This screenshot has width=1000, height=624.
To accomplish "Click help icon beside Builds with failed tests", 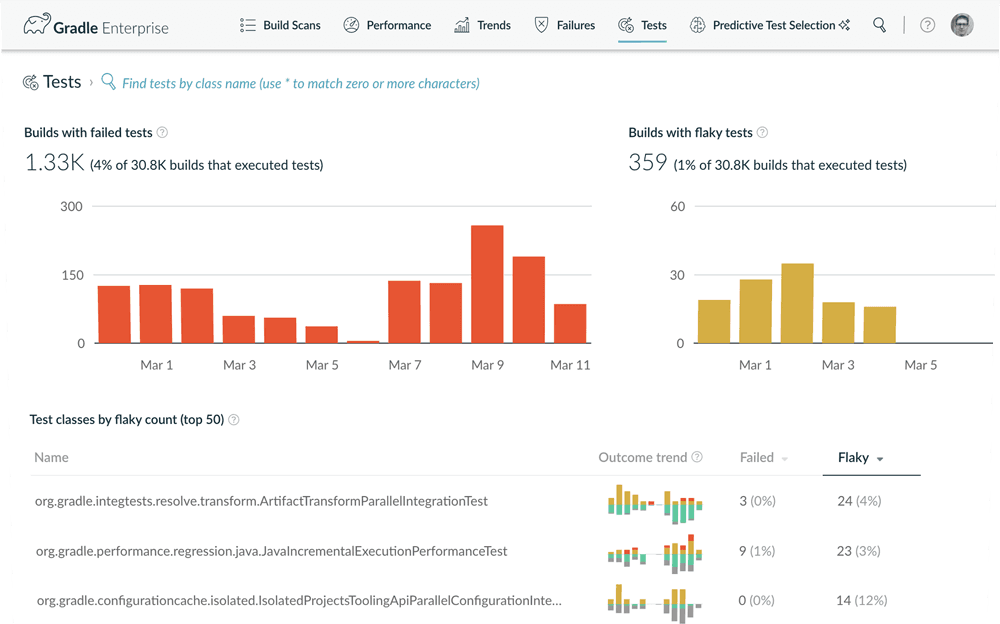I will [x=162, y=132].
